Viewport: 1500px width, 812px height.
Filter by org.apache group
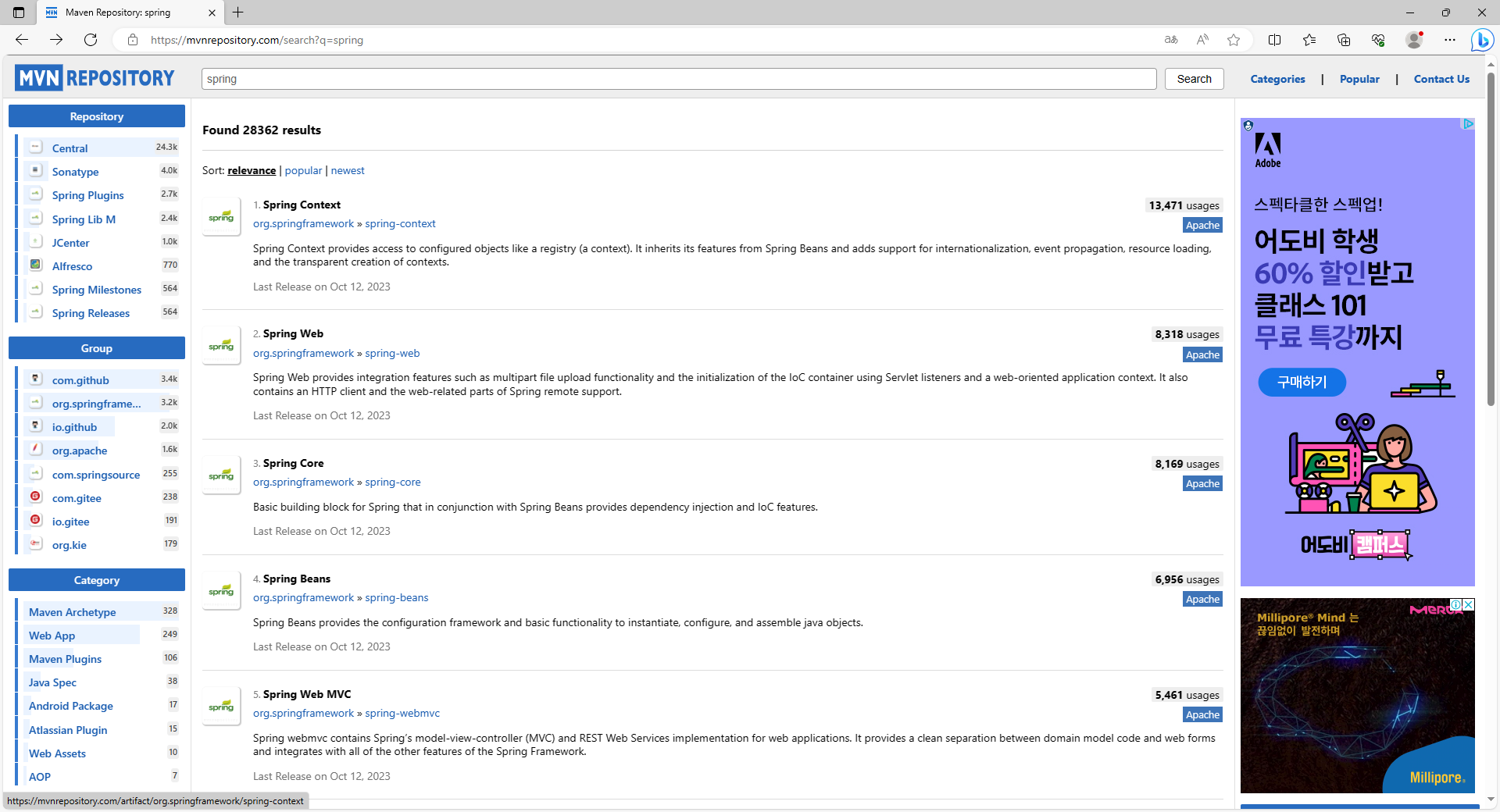(80, 451)
